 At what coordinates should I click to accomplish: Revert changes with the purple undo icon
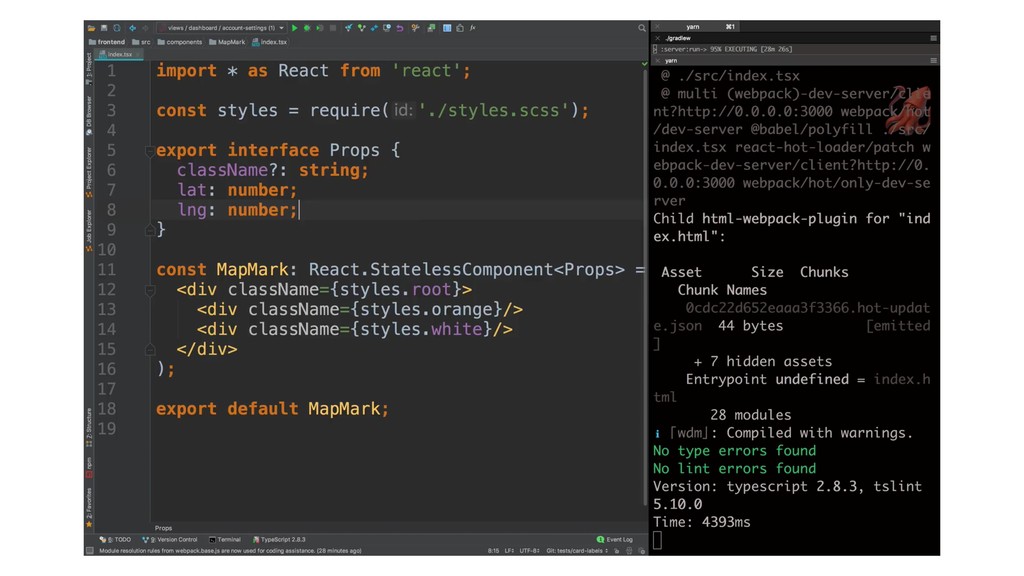400,28
